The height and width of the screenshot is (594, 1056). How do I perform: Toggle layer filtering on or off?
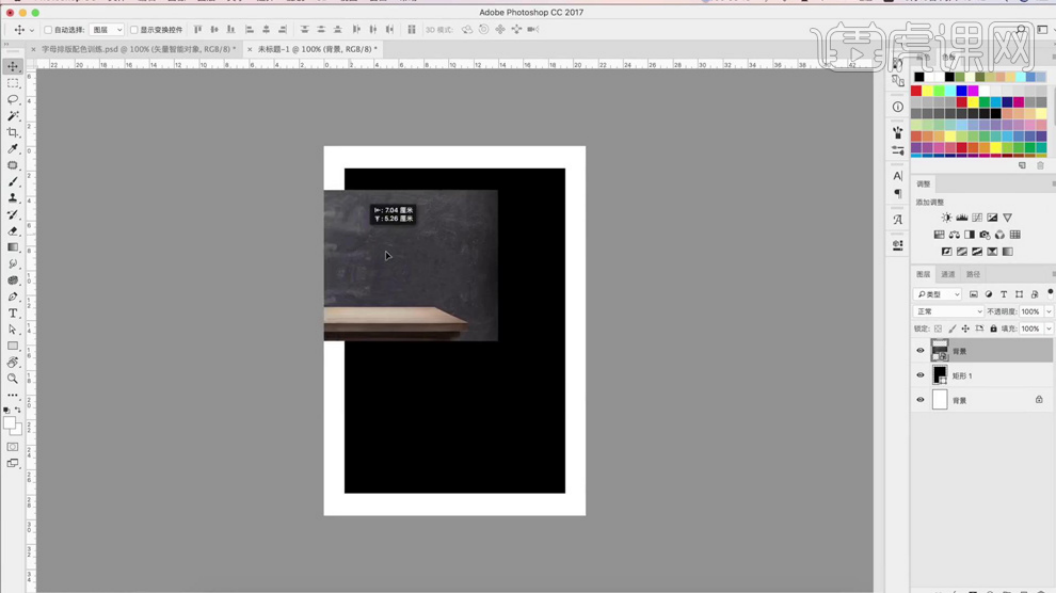click(x=1050, y=292)
